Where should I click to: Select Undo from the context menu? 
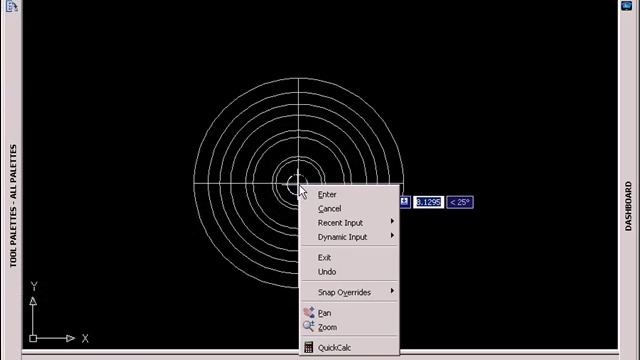tap(349, 272)
